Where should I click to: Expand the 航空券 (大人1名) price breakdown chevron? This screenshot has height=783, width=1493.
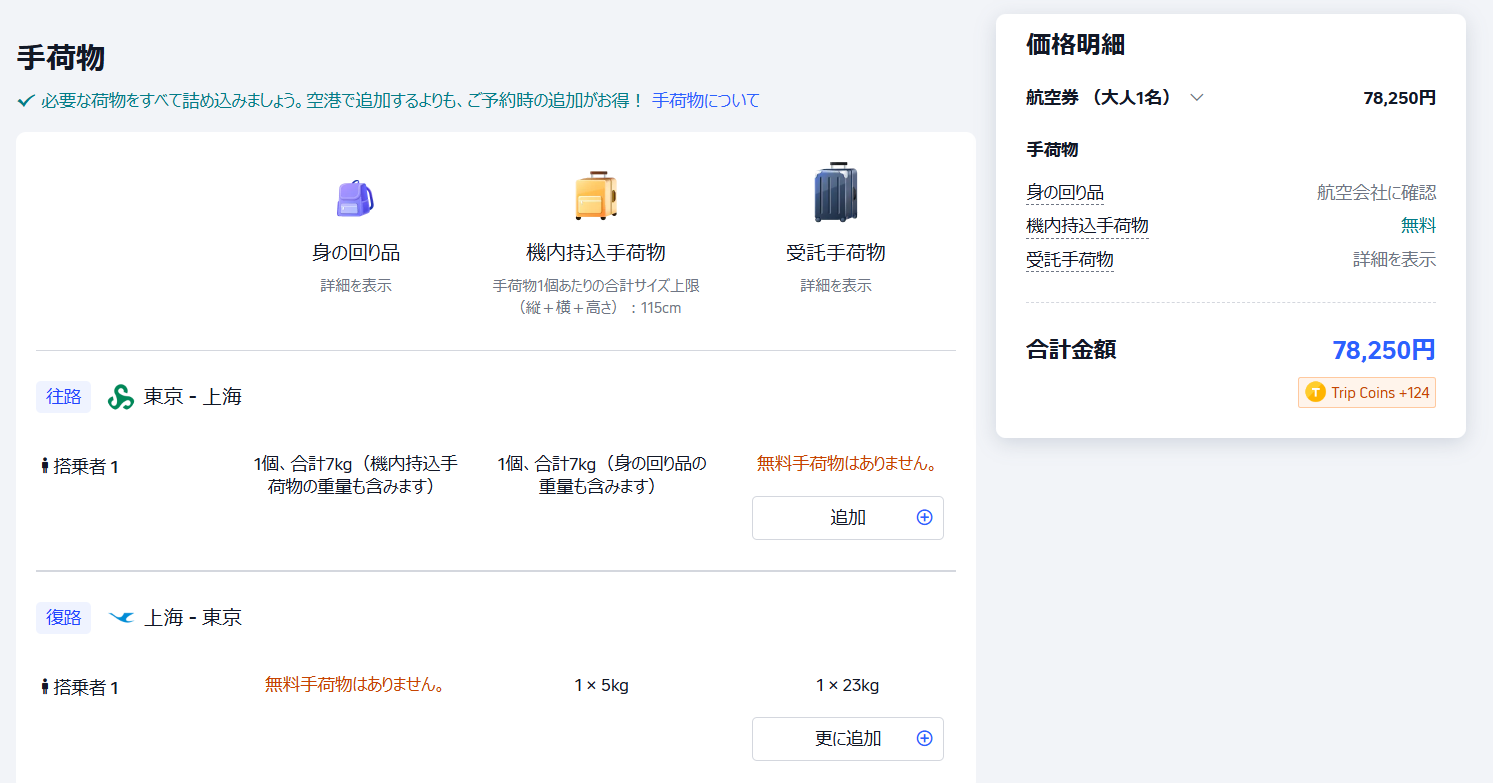1196,98
